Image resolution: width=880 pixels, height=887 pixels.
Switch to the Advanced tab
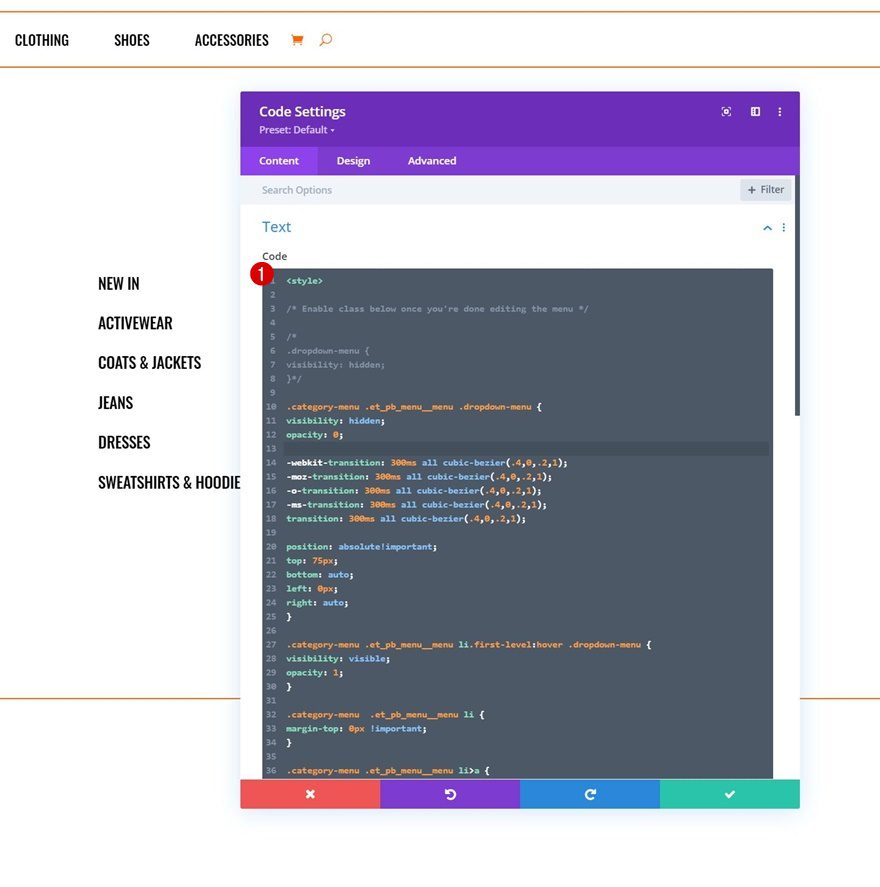coord(431,160)
